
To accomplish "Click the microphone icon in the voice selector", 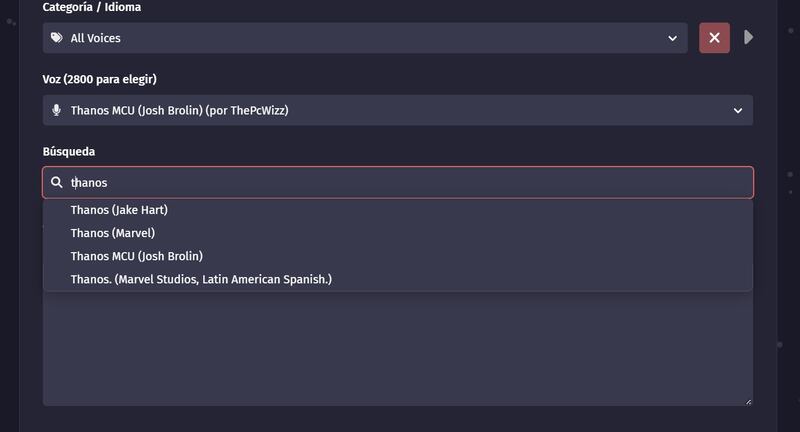I will (57, 110).
